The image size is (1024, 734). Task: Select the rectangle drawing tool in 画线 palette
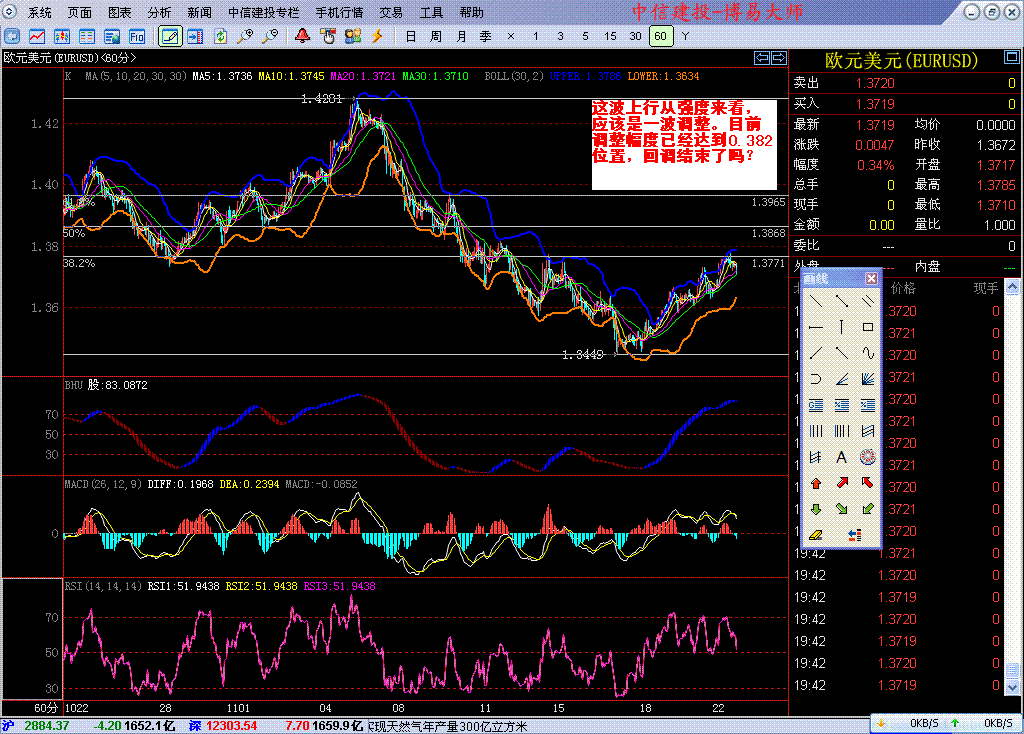pos(868,326)
